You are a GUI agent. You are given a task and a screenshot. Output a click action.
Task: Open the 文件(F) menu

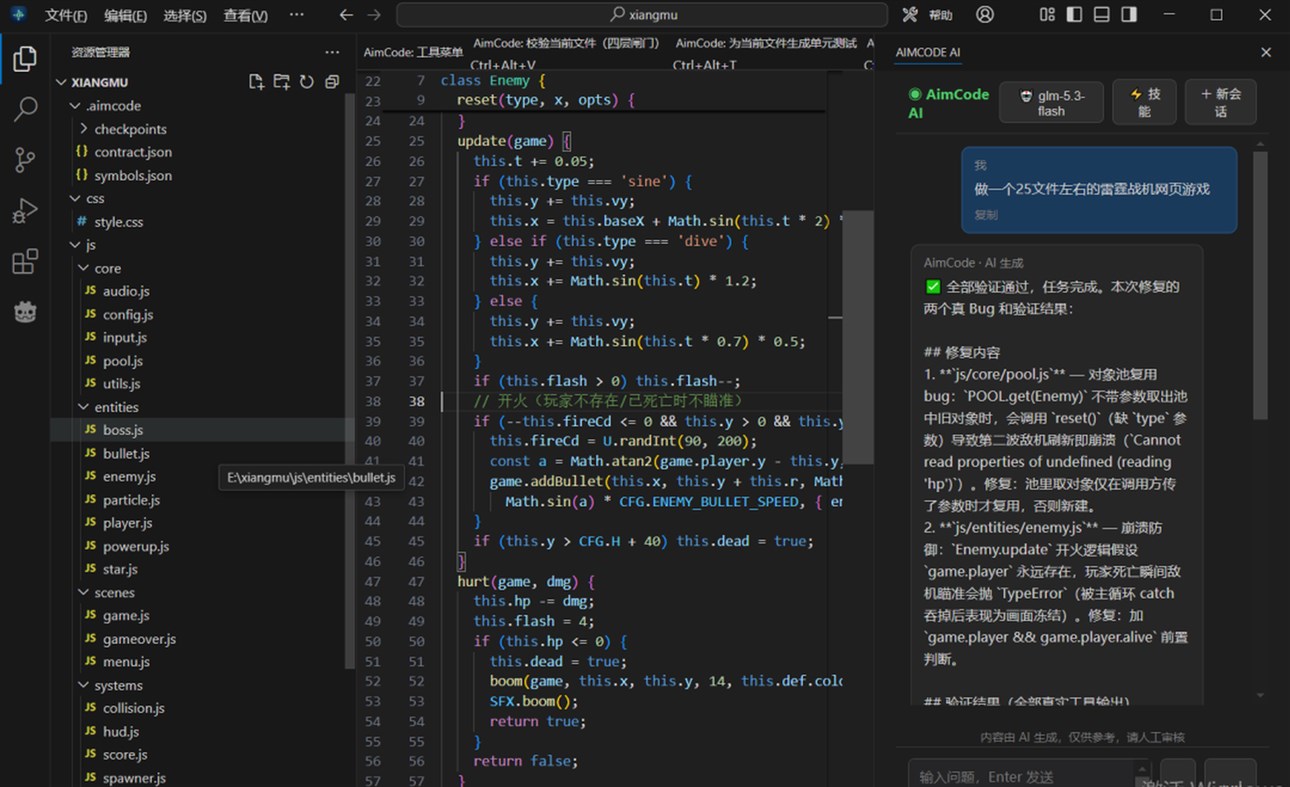(x=66, y=16)
